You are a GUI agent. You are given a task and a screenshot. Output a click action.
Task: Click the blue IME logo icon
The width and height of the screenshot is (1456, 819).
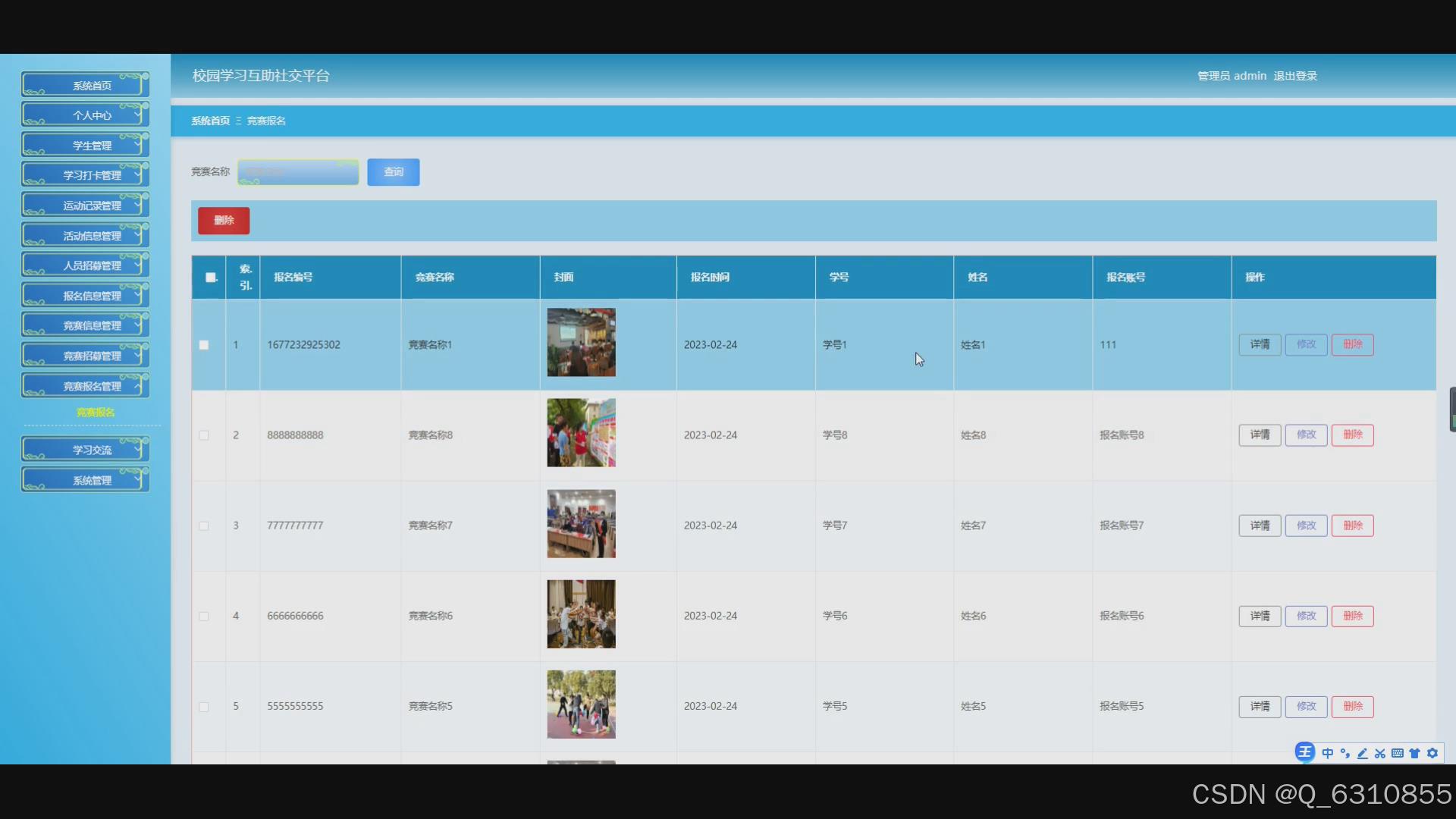1304,752
